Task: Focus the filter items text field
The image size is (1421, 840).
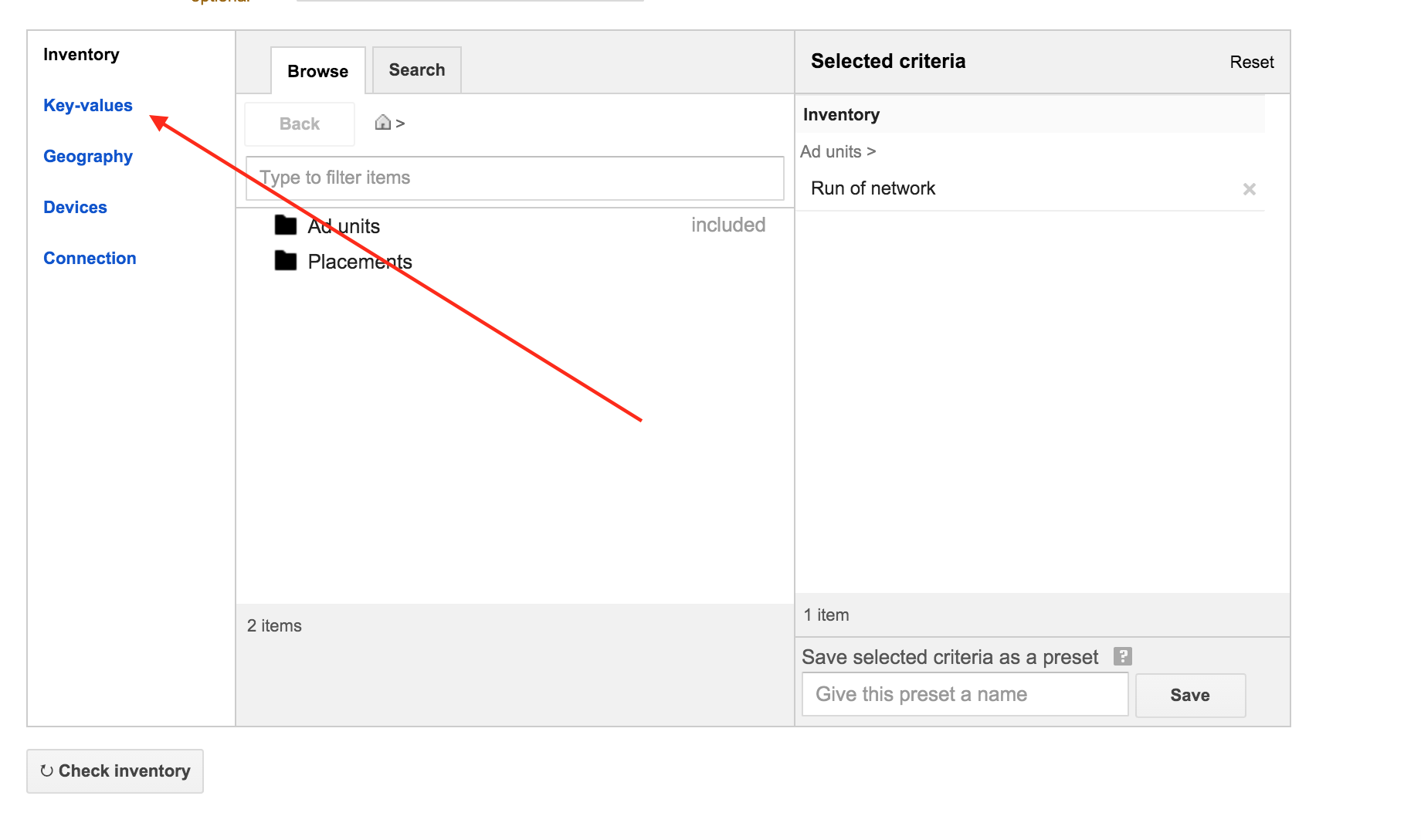Action: tap(514, 178)
